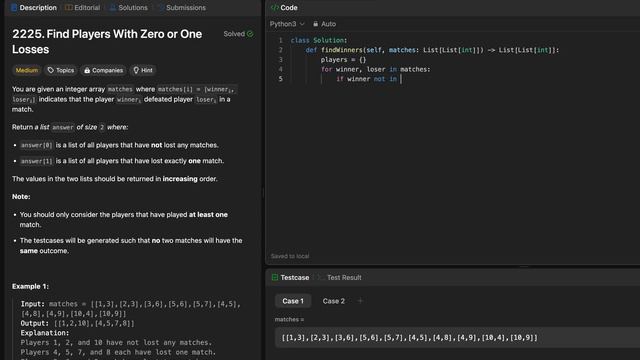
Task: Click the 'answer[1]' code snippet in description
Action: pyautogui.click(x=37, y=161)
